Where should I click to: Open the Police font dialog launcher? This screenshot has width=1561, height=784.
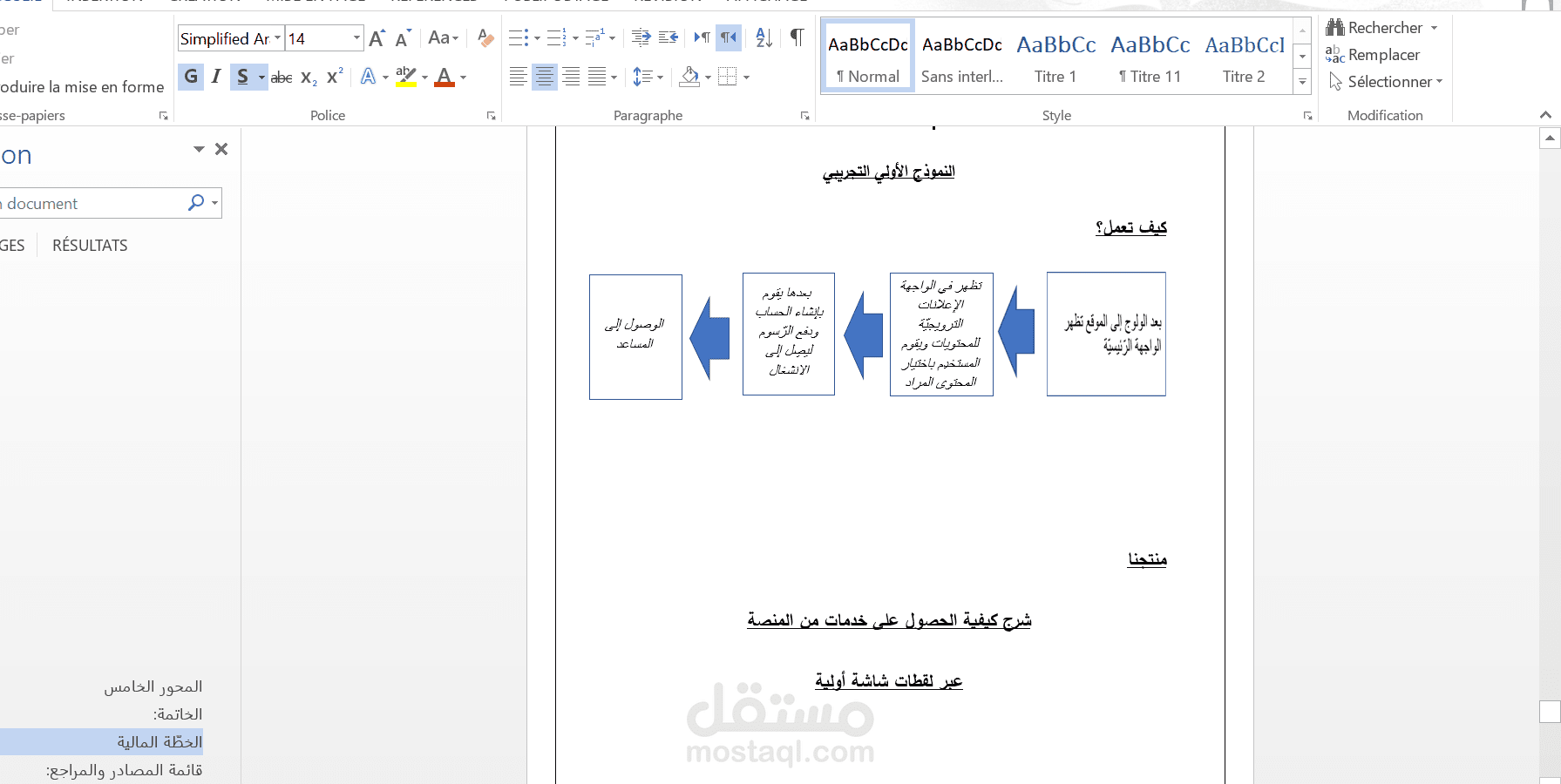click(x=492, y=115)
